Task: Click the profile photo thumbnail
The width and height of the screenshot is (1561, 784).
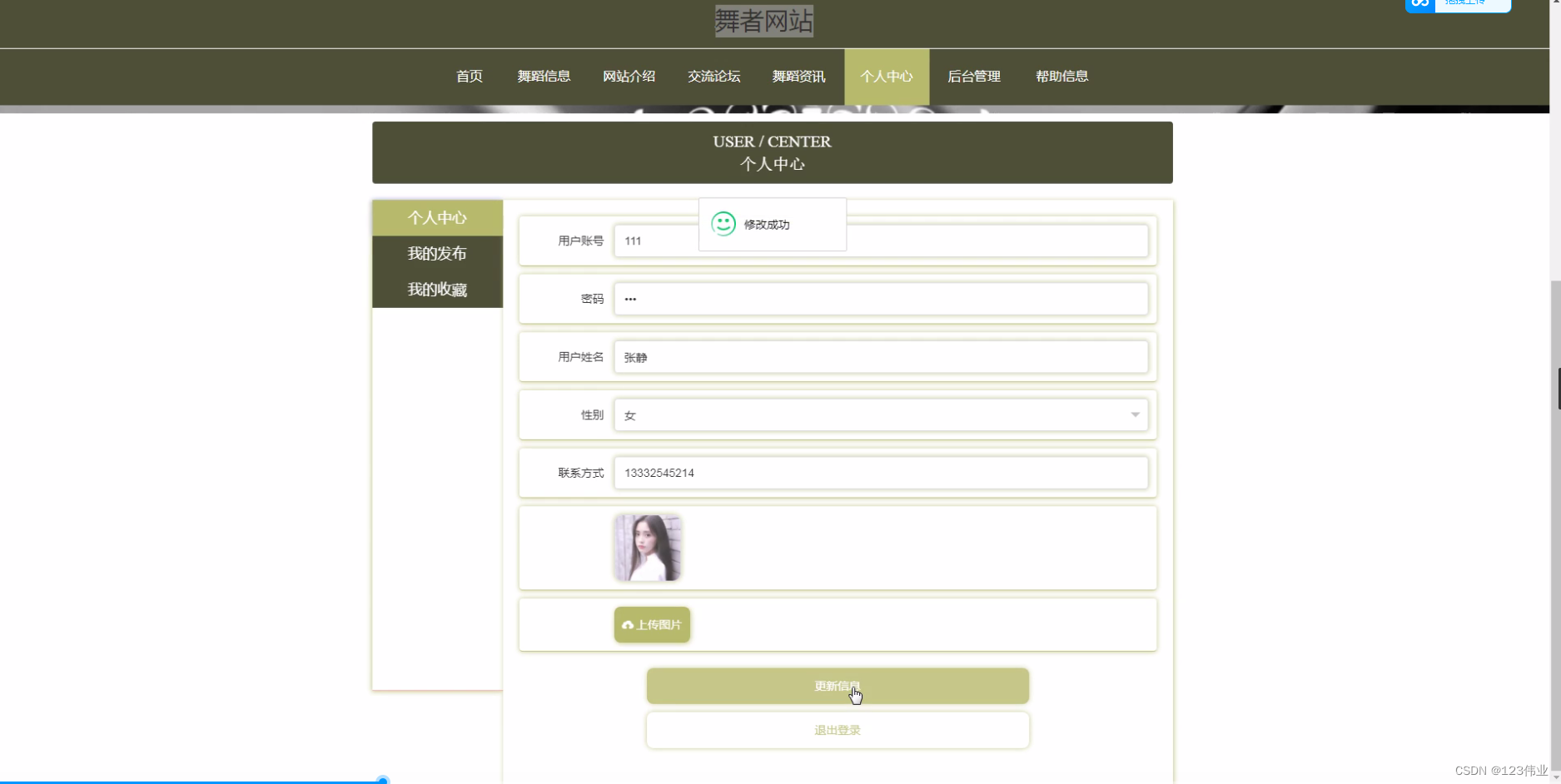Action: pyautogui.click(x=649, y=547)
